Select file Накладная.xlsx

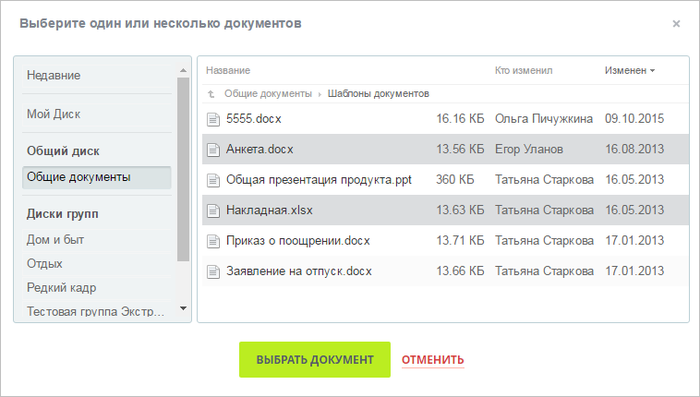pos(269,210)
